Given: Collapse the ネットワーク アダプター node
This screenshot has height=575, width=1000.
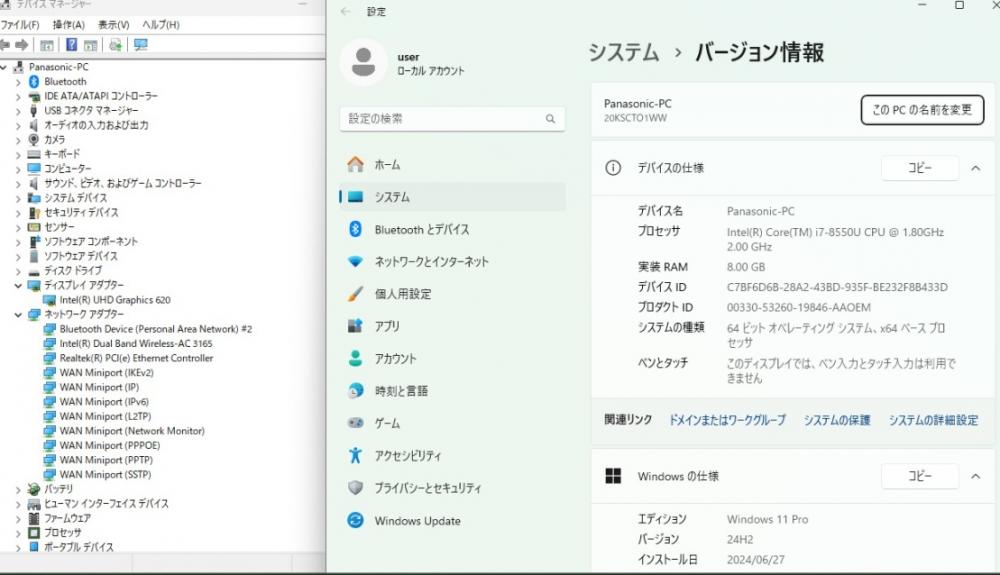Looking at the screenshot, I should pyautogui.click(x=18, y=314).
